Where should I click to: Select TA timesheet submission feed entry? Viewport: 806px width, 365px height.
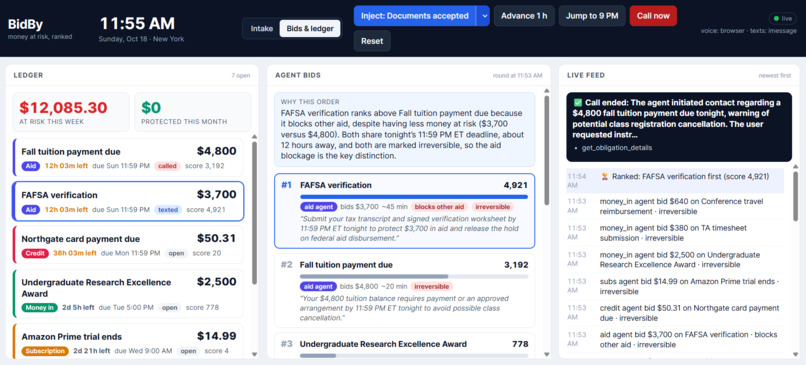675,233
